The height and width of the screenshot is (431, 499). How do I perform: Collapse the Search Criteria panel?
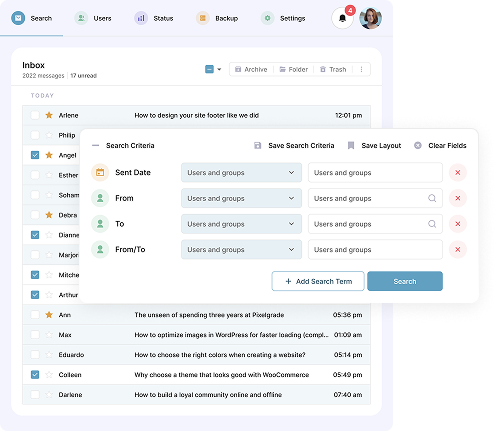pos(96,146)
